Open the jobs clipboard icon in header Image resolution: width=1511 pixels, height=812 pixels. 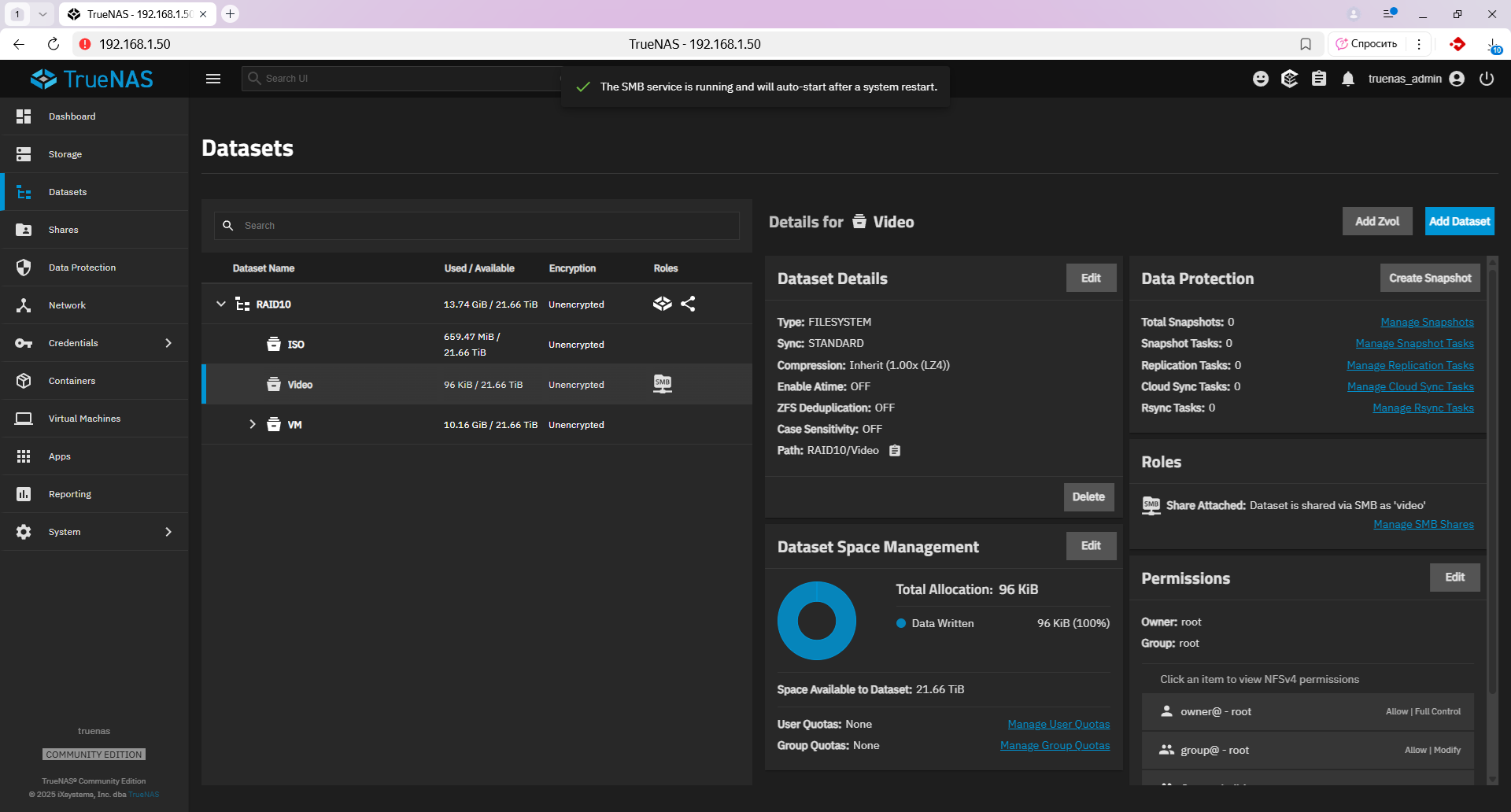[1319, 79]
